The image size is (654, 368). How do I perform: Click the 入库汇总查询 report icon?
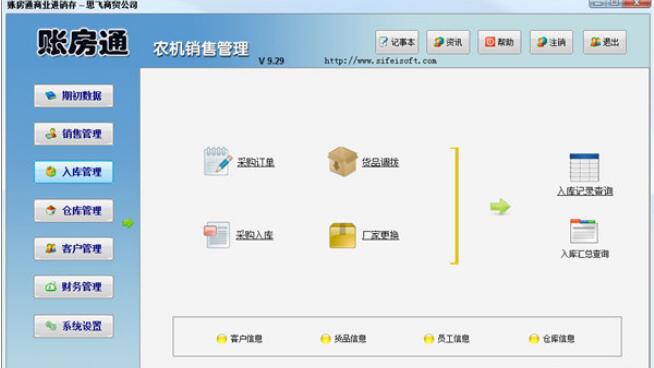pyautogui.click(x=584, y=231)
